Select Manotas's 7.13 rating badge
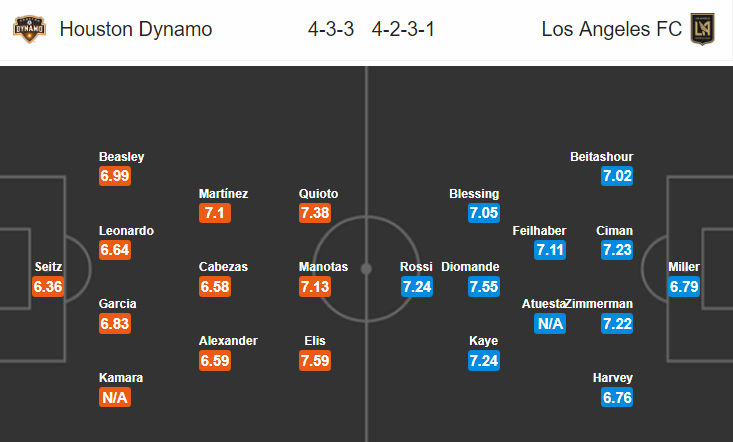This screenshot has height=442, width=733. 315,286
